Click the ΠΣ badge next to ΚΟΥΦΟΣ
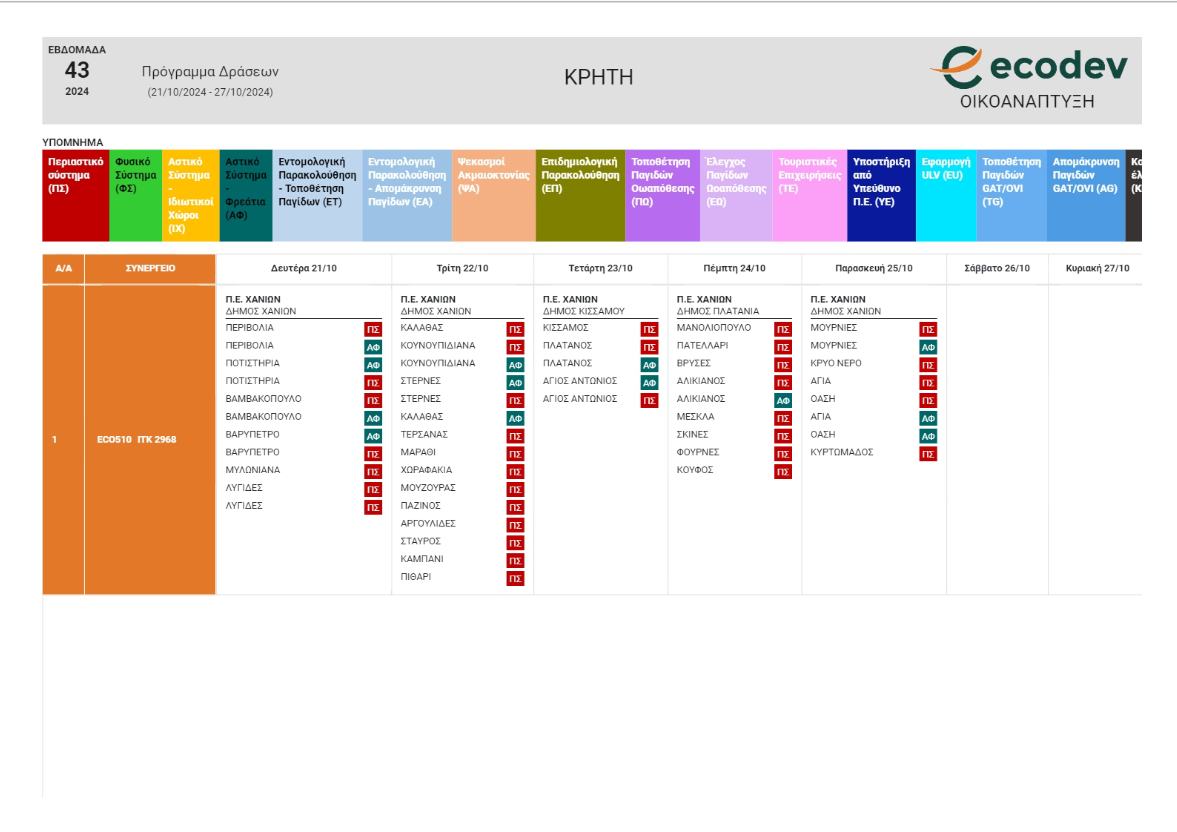 point(783,471)
